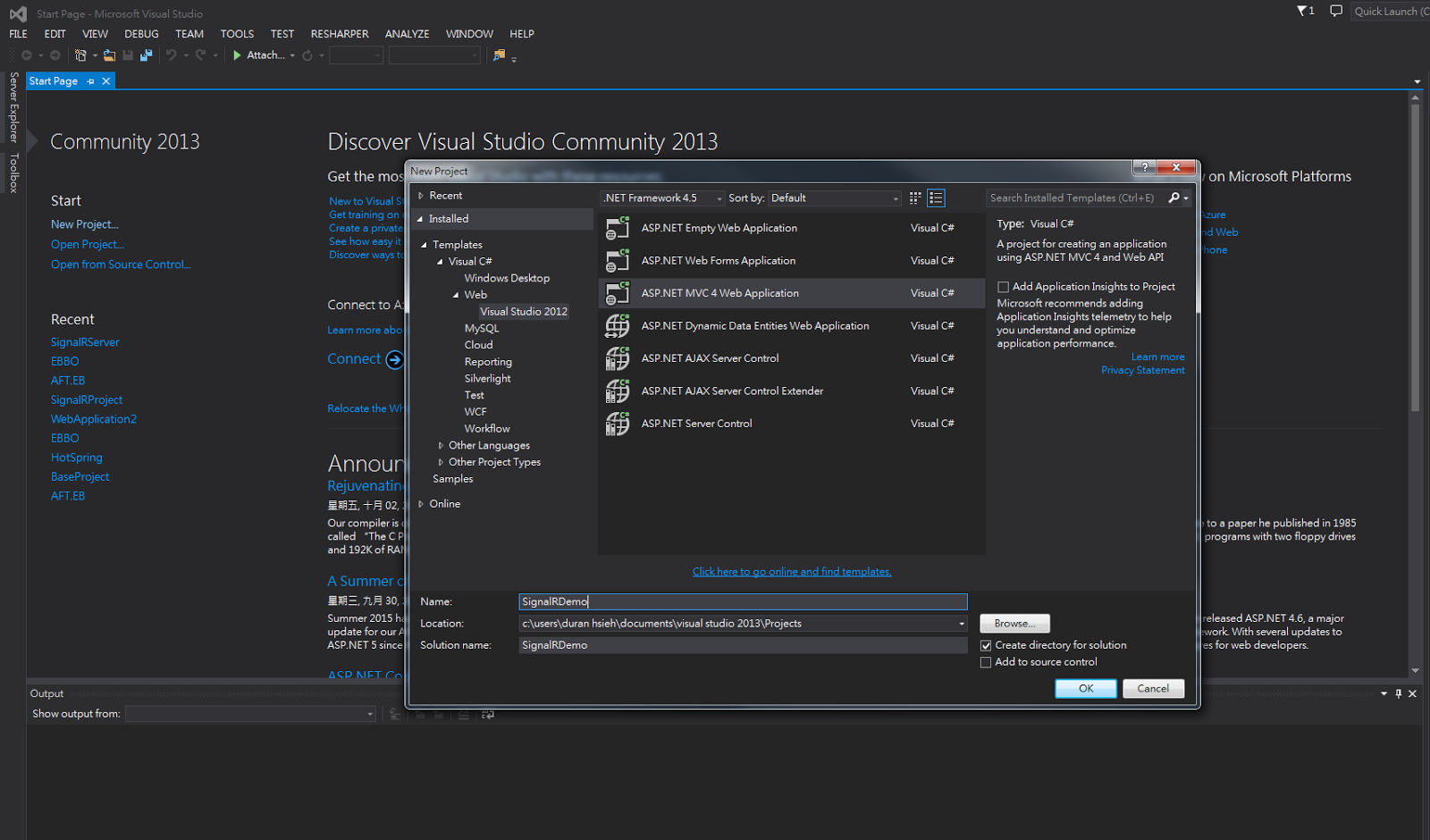Viewport: 1430px width, 840px height.
Task: Expand Other Languages tree node
Action: coord(441,446)
